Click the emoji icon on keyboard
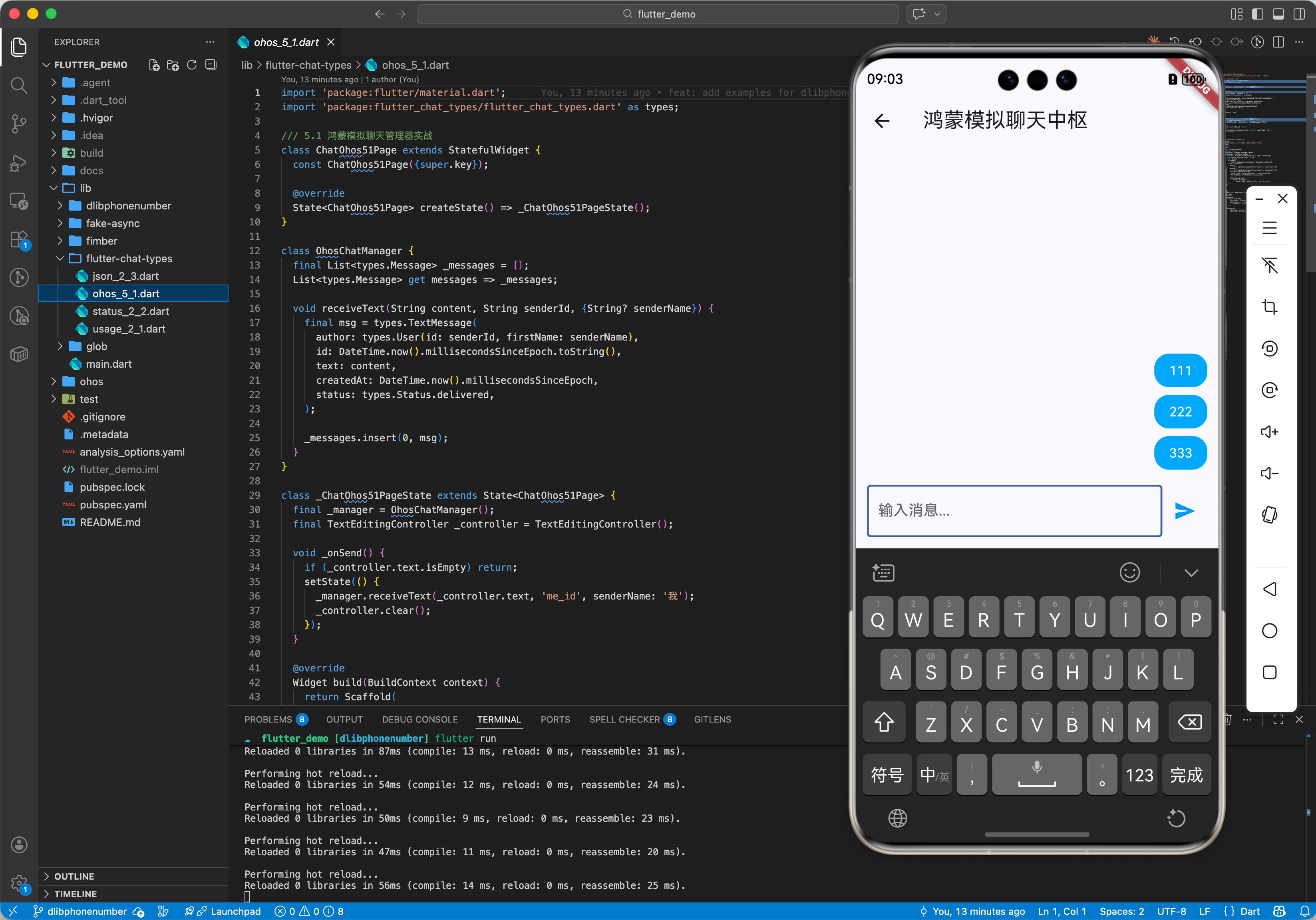1316x920 pixels. [x=1129, y=572]
